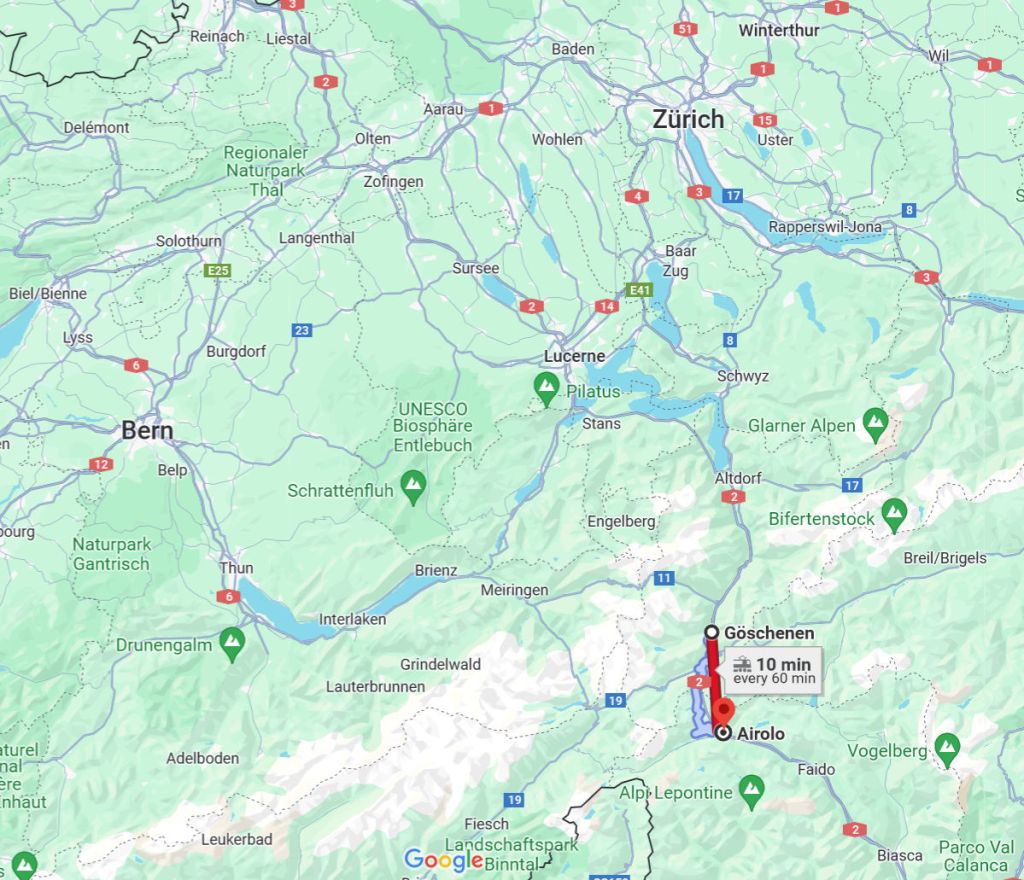Select the Interlaken town label
1024x880 pixels.
[x=352, y=619]
